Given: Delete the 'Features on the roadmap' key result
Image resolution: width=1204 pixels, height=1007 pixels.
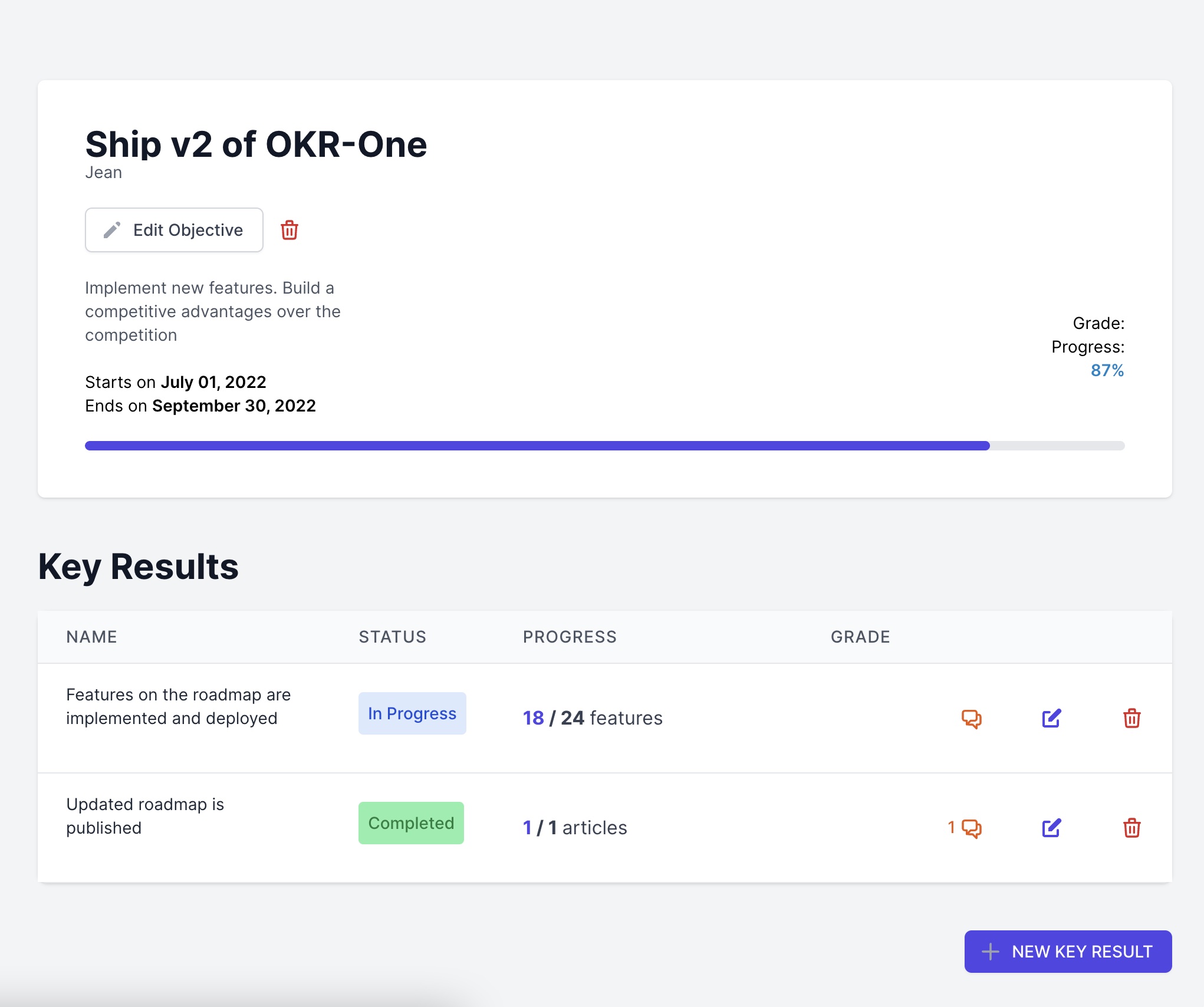Looking at the screenshot, I should coord(1131,718).
